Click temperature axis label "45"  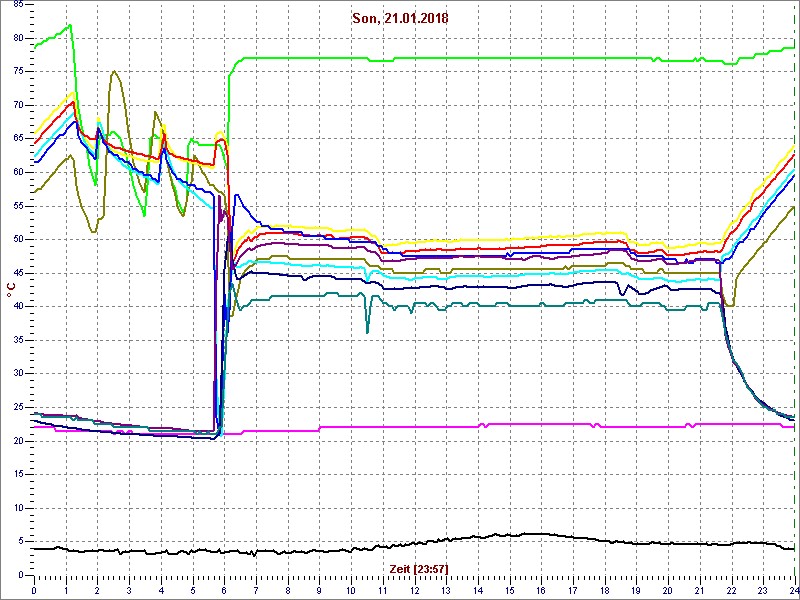point(17,273)
